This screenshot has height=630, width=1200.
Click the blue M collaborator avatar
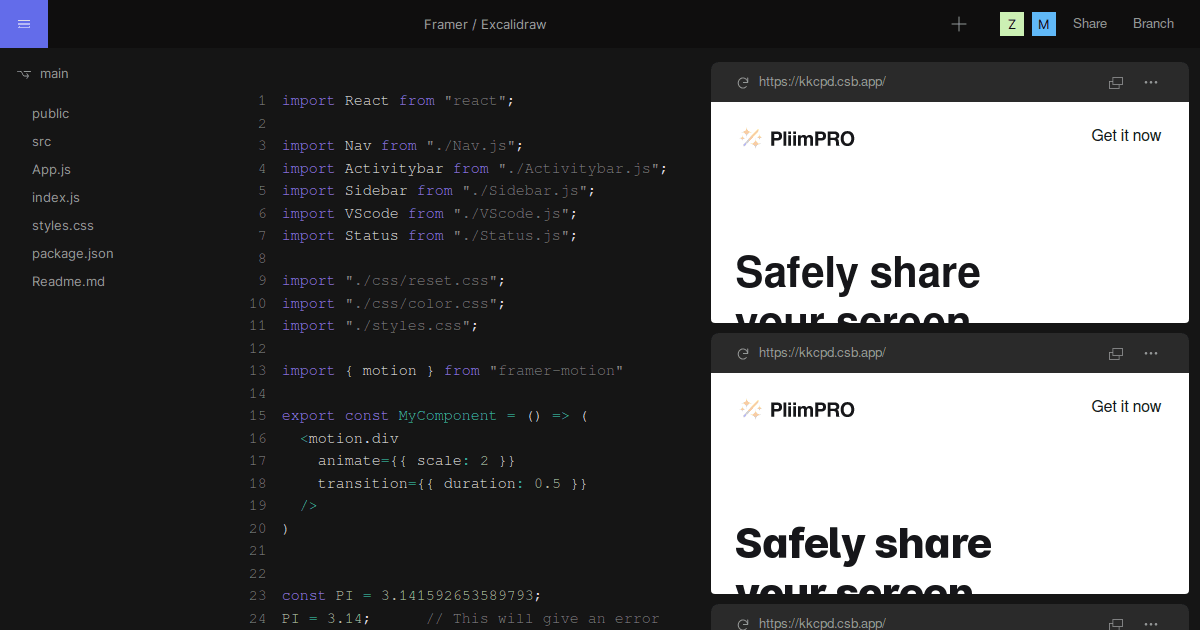click(x=1043, y=23)
